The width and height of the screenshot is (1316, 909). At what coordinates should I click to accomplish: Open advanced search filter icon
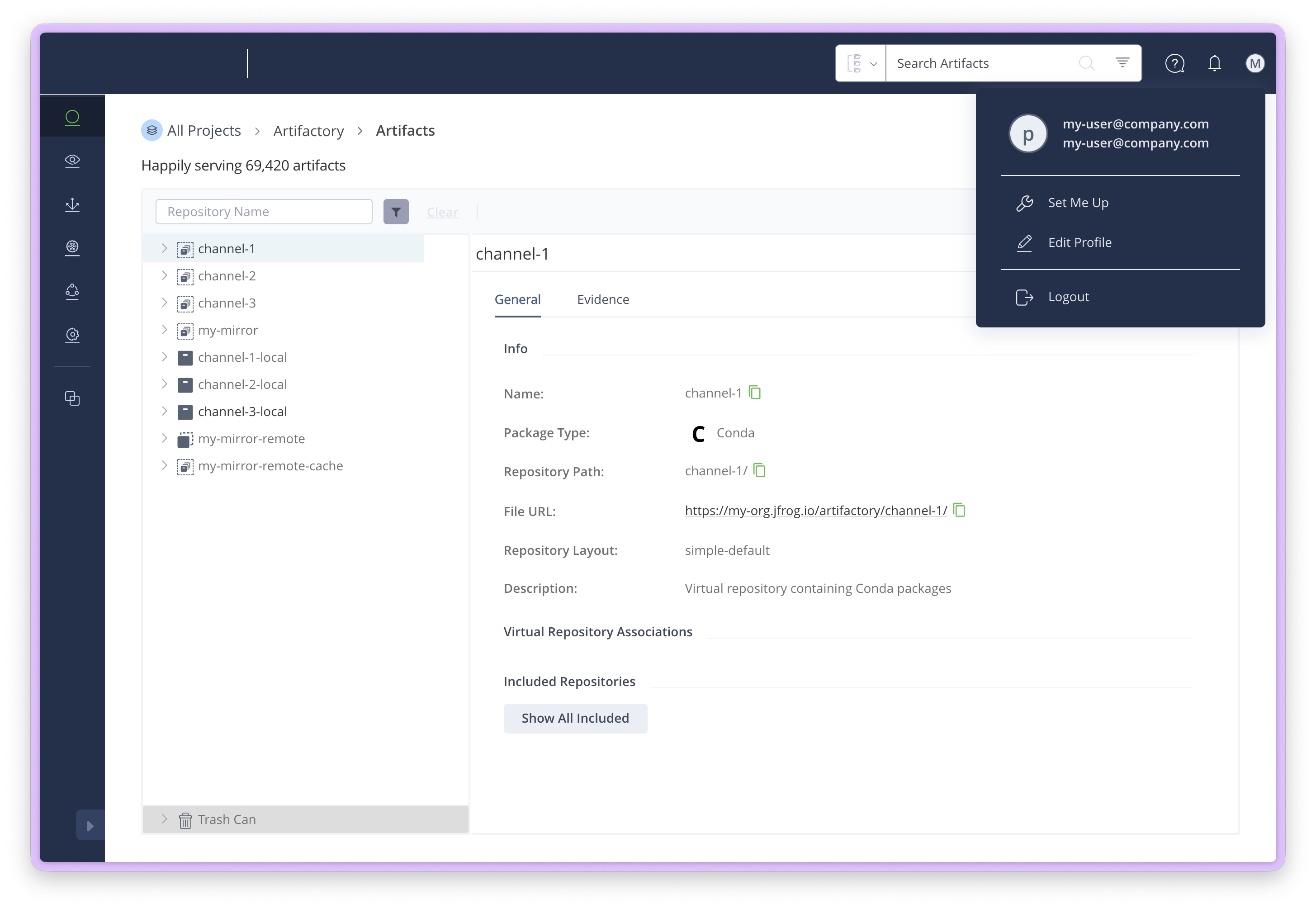(1122, 63)
